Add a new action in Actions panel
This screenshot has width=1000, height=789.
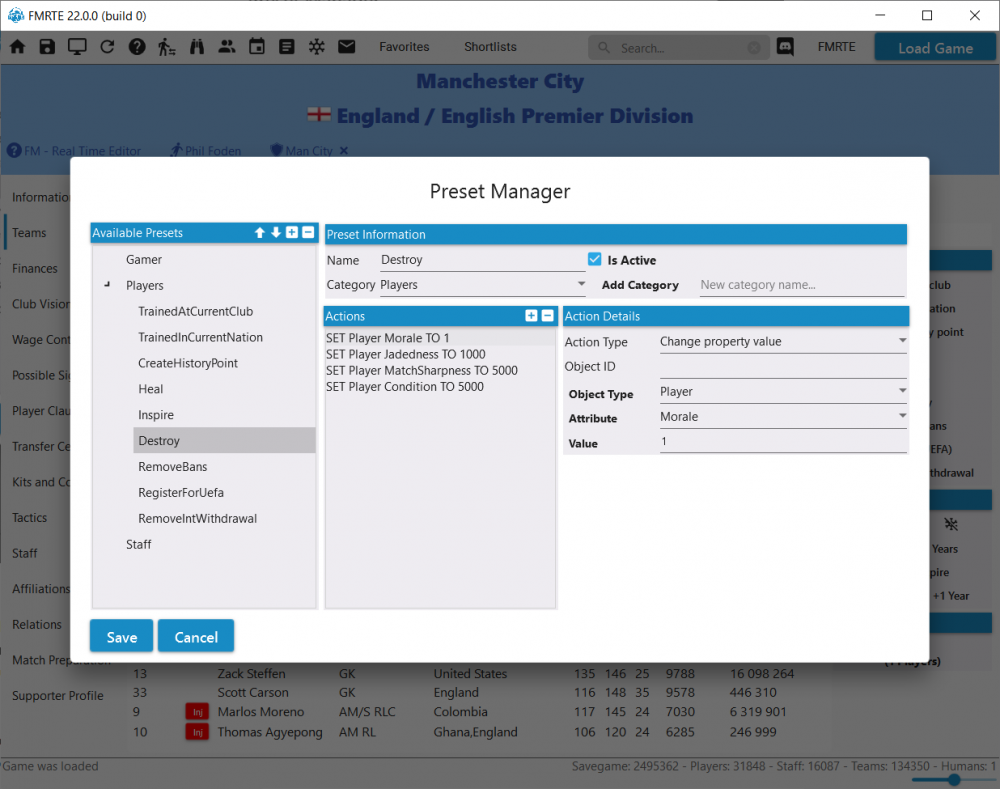coord(532,316)
